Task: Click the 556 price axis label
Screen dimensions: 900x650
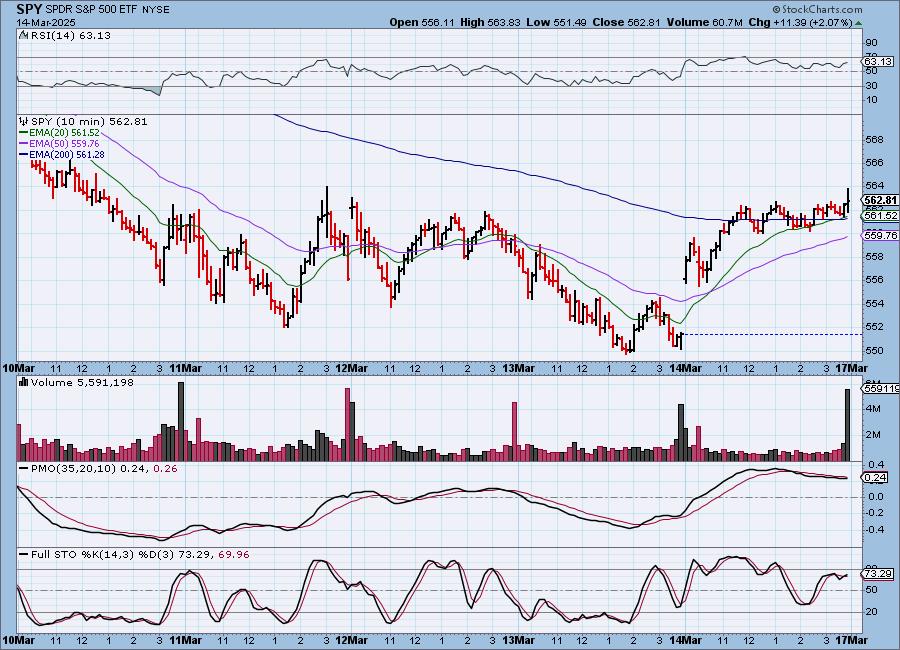Action: click(875, 280)
